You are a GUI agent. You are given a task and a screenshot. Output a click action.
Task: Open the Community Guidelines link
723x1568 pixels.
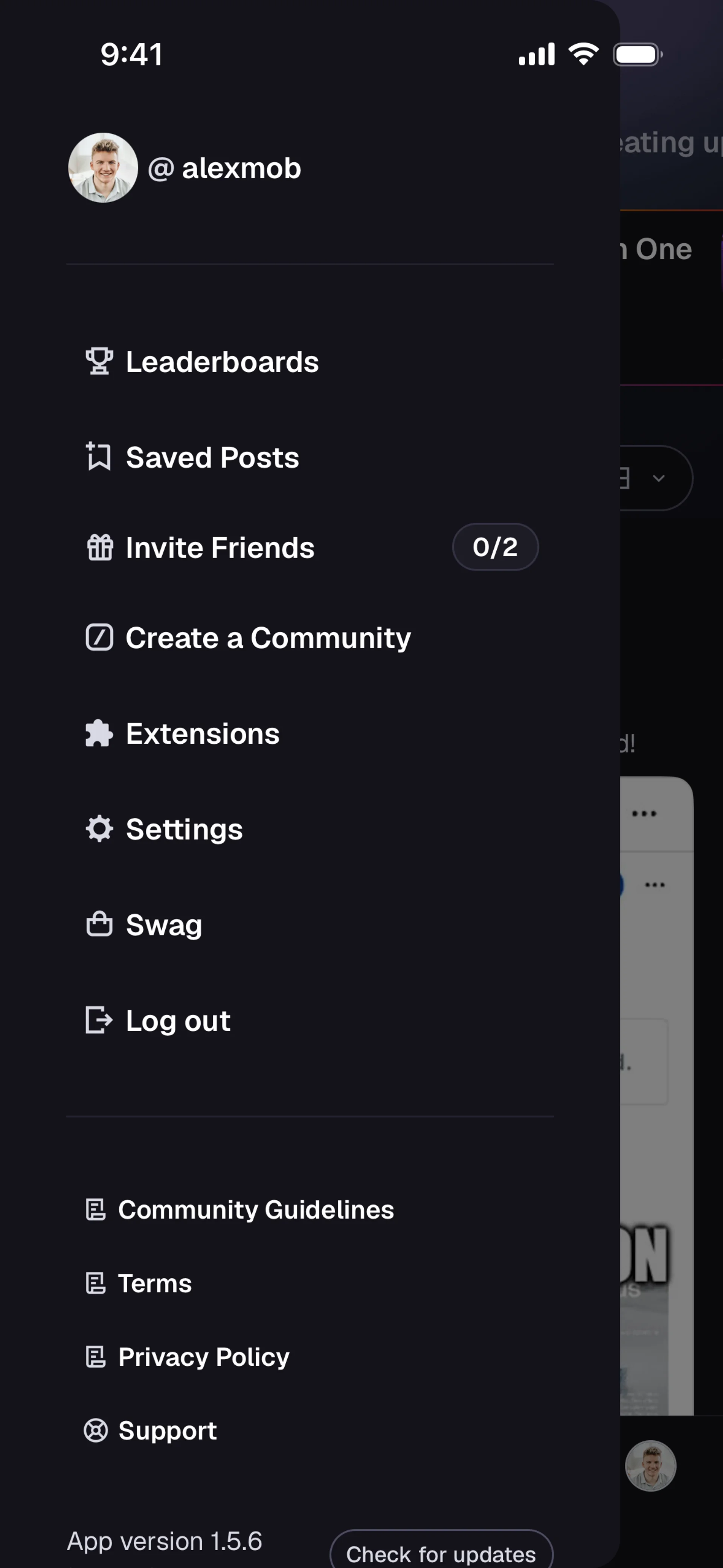[256, 1209]
